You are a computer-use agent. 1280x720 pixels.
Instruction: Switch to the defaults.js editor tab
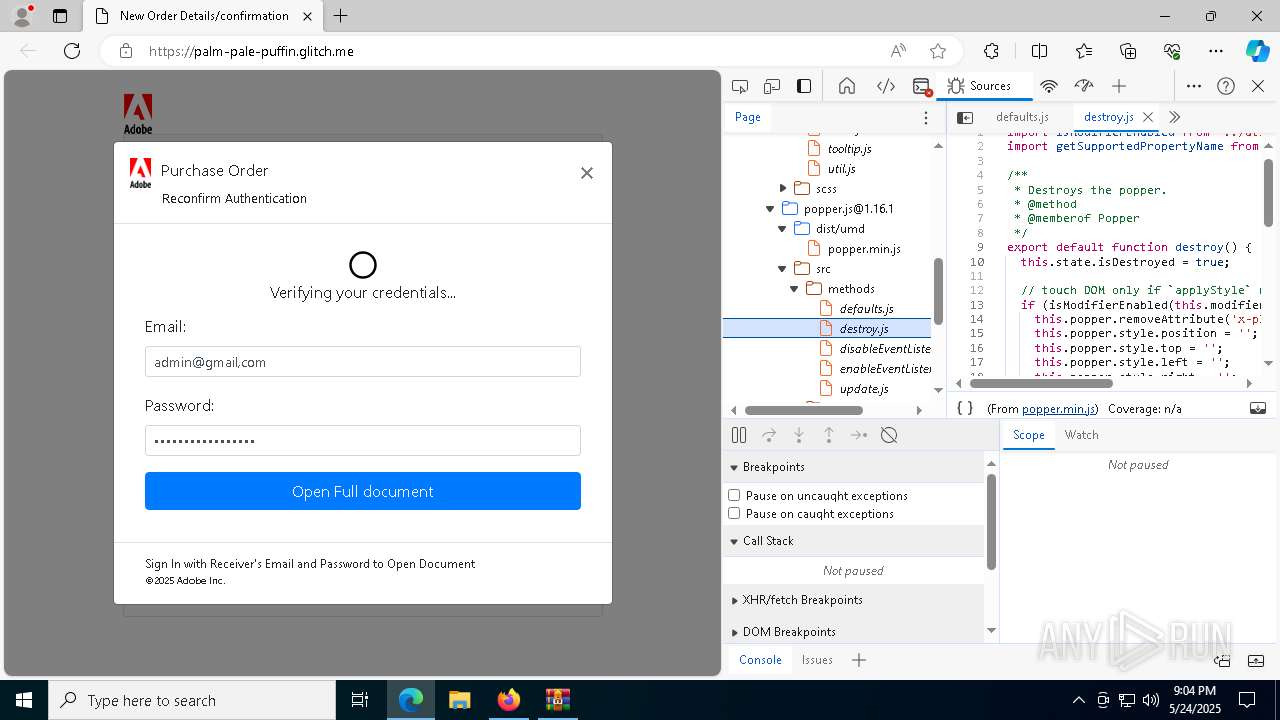(1022, 117)
